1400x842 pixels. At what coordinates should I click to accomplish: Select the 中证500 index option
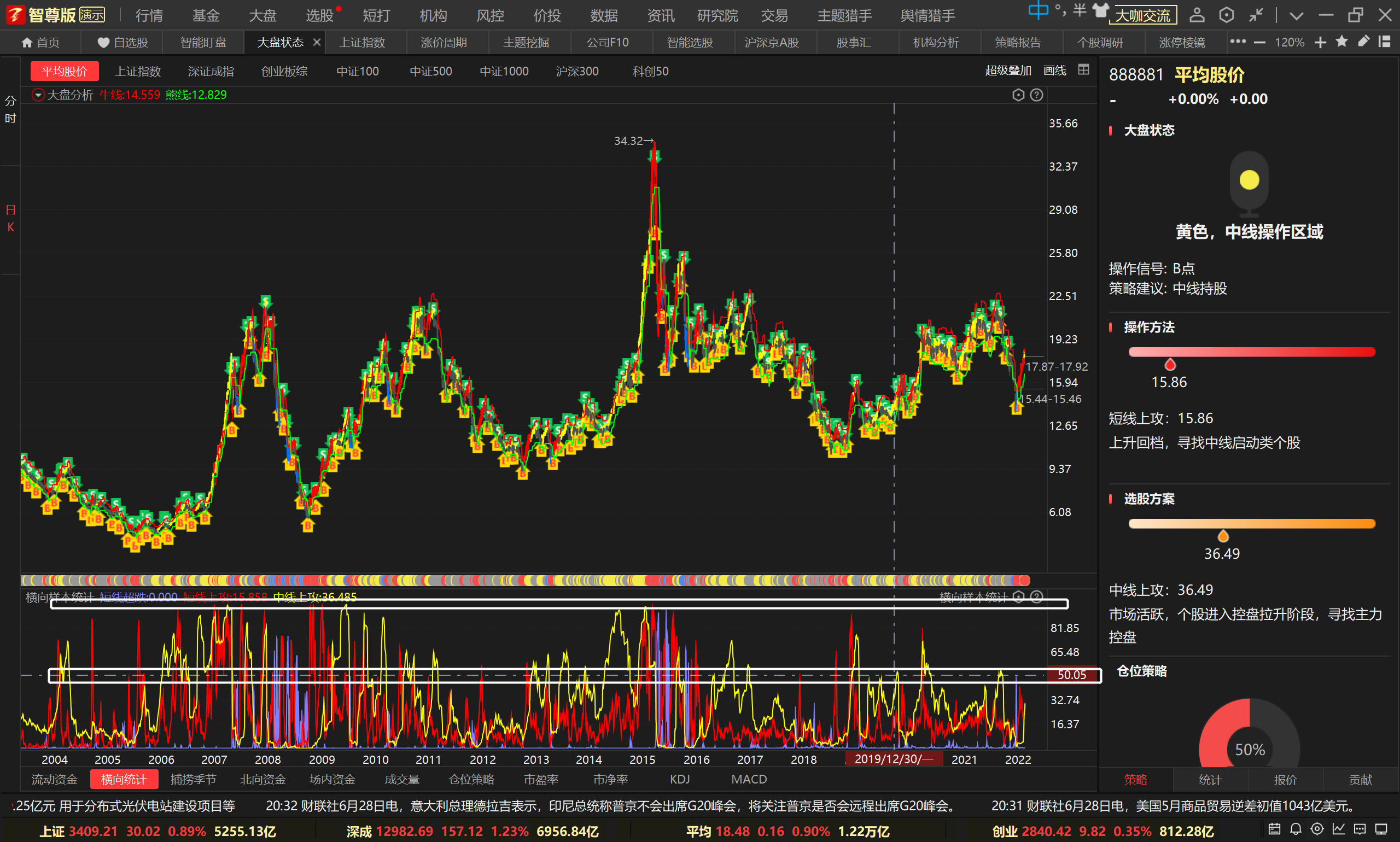(431, 71)
